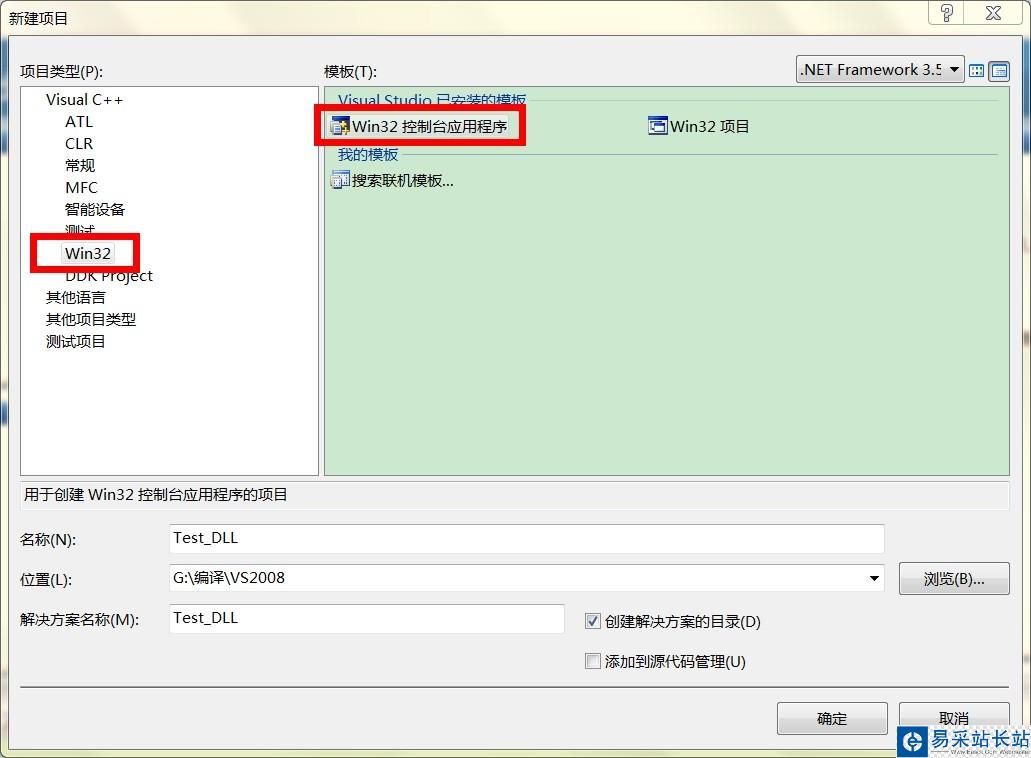Click the help question mark button
1031x758 pixels.
pos(946,12)
